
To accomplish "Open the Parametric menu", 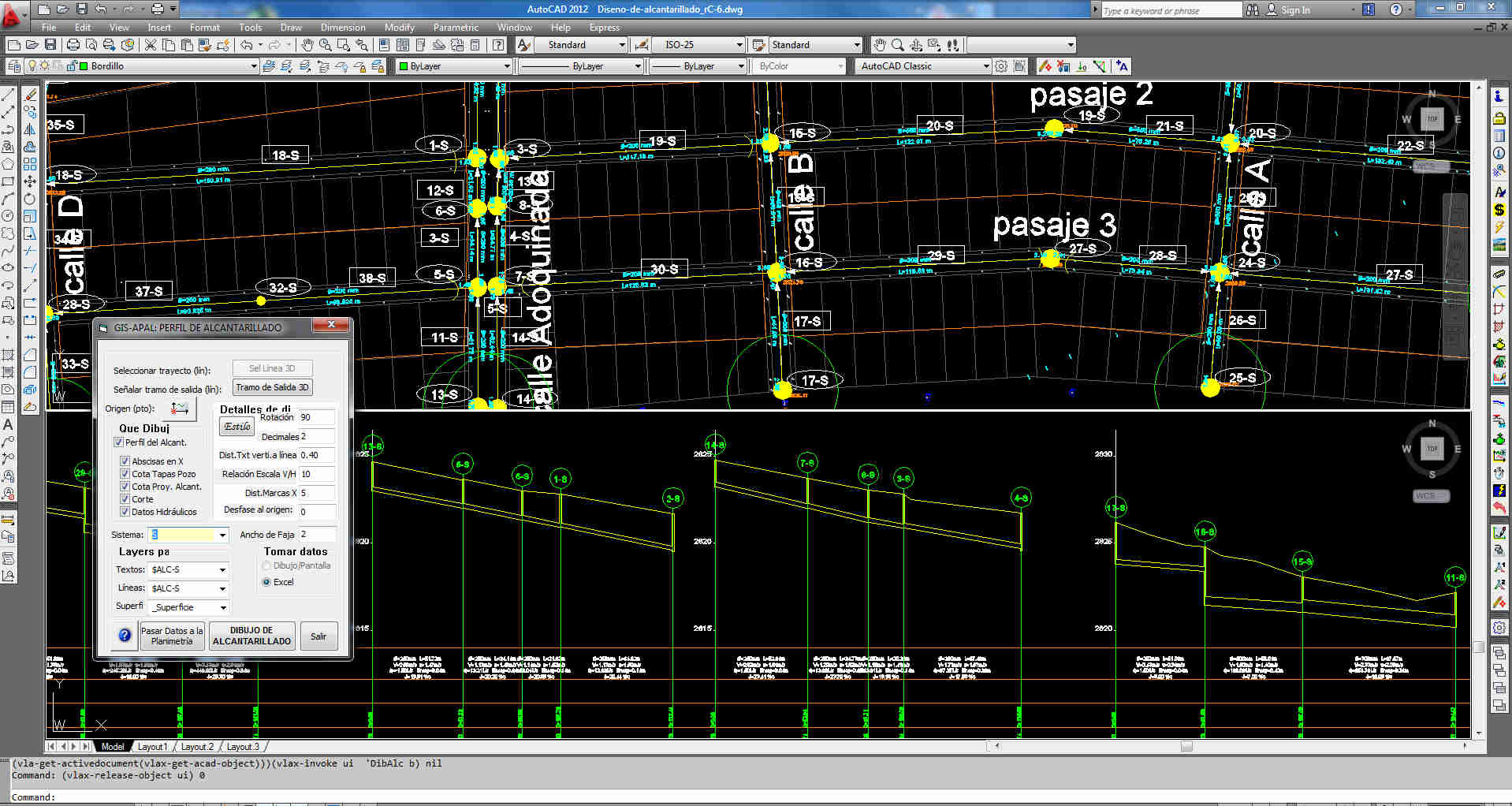I will [455, 28].
